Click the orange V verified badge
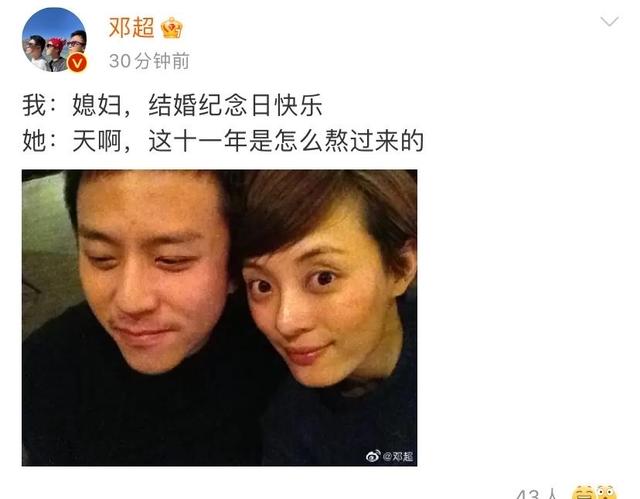This screenshot has height=499, width=640. coord(77,63)
